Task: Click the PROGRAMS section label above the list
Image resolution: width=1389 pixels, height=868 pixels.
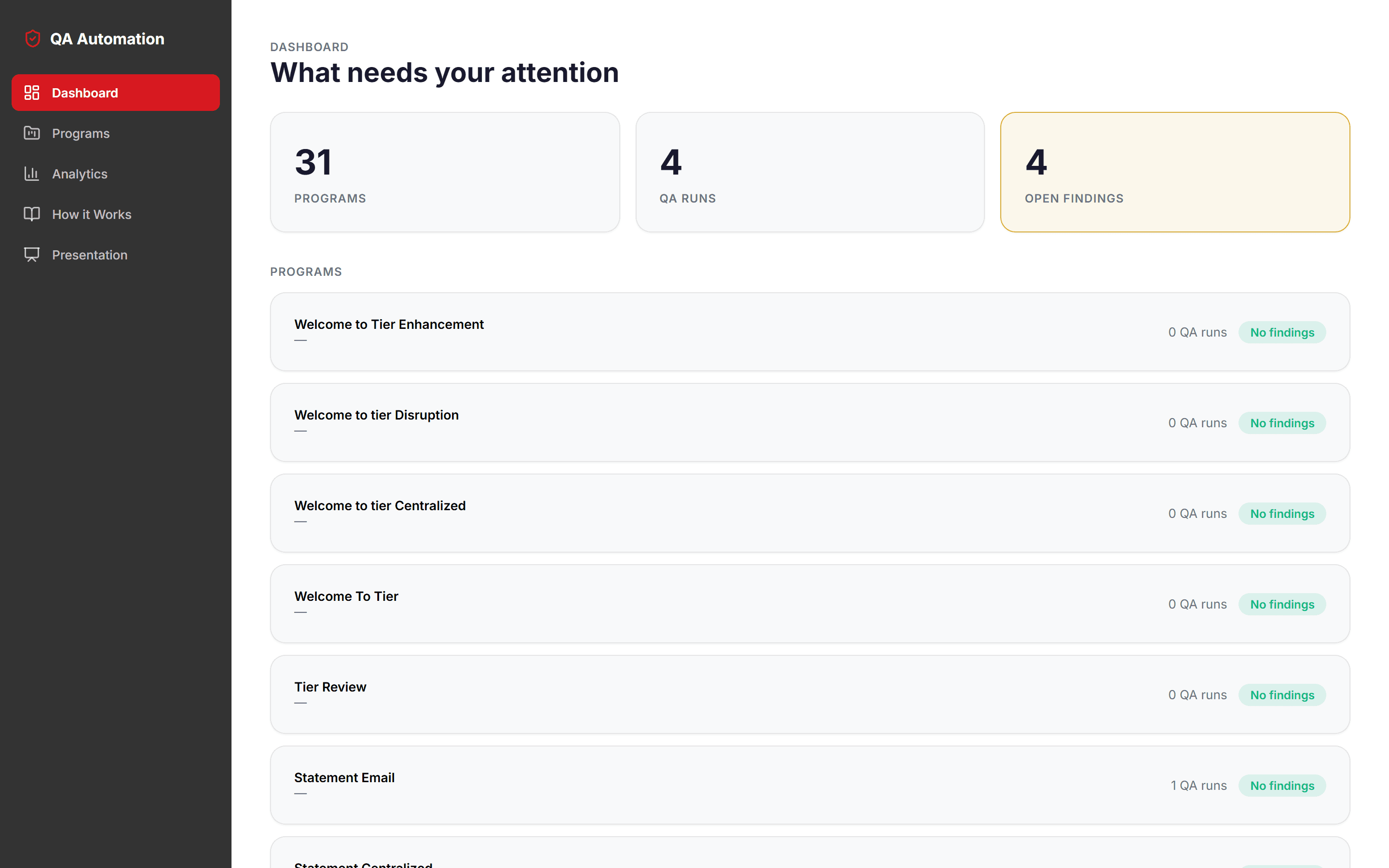Action: coord(306,271)
